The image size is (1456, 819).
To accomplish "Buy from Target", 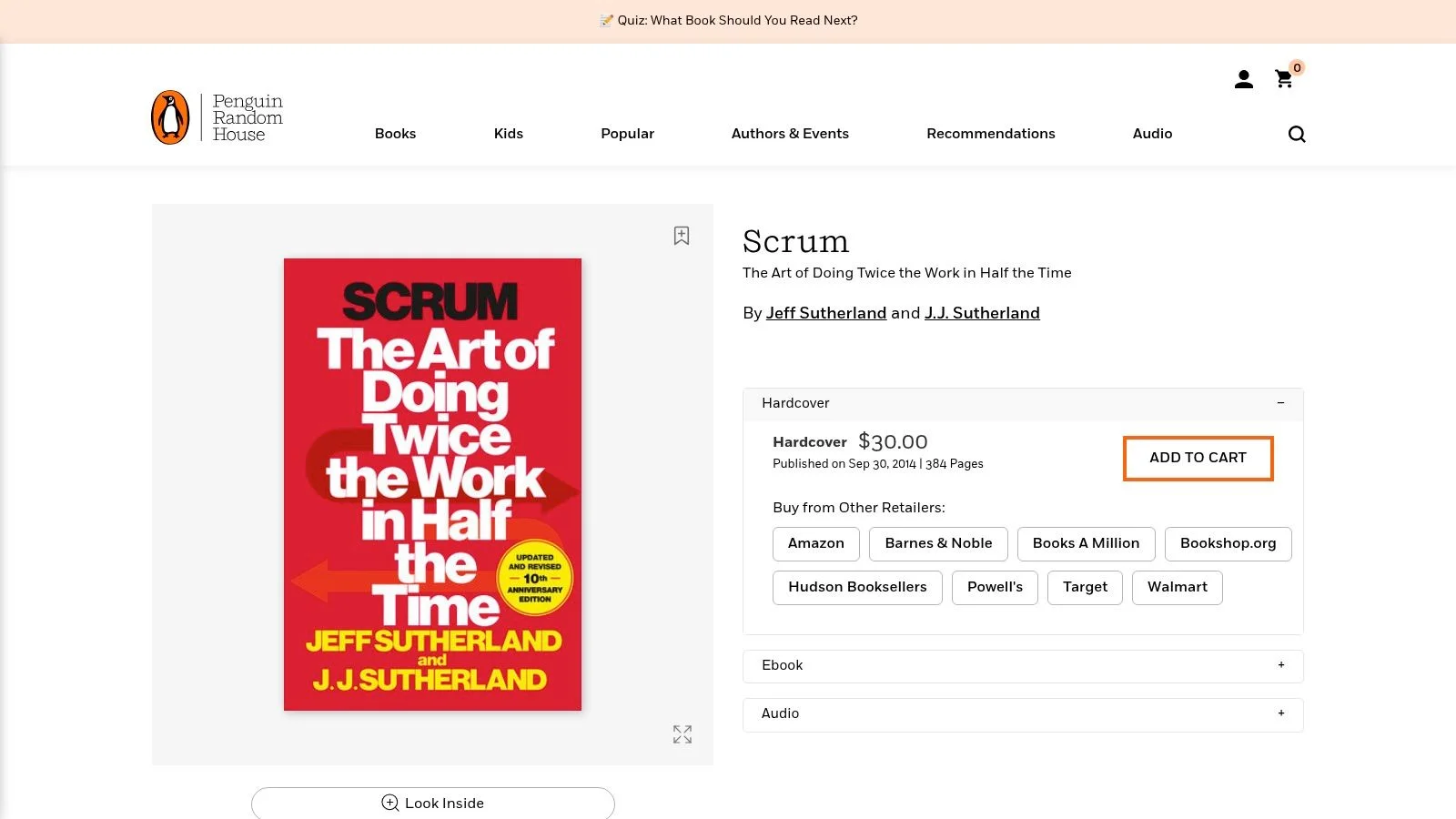I will click(1085, 587).
